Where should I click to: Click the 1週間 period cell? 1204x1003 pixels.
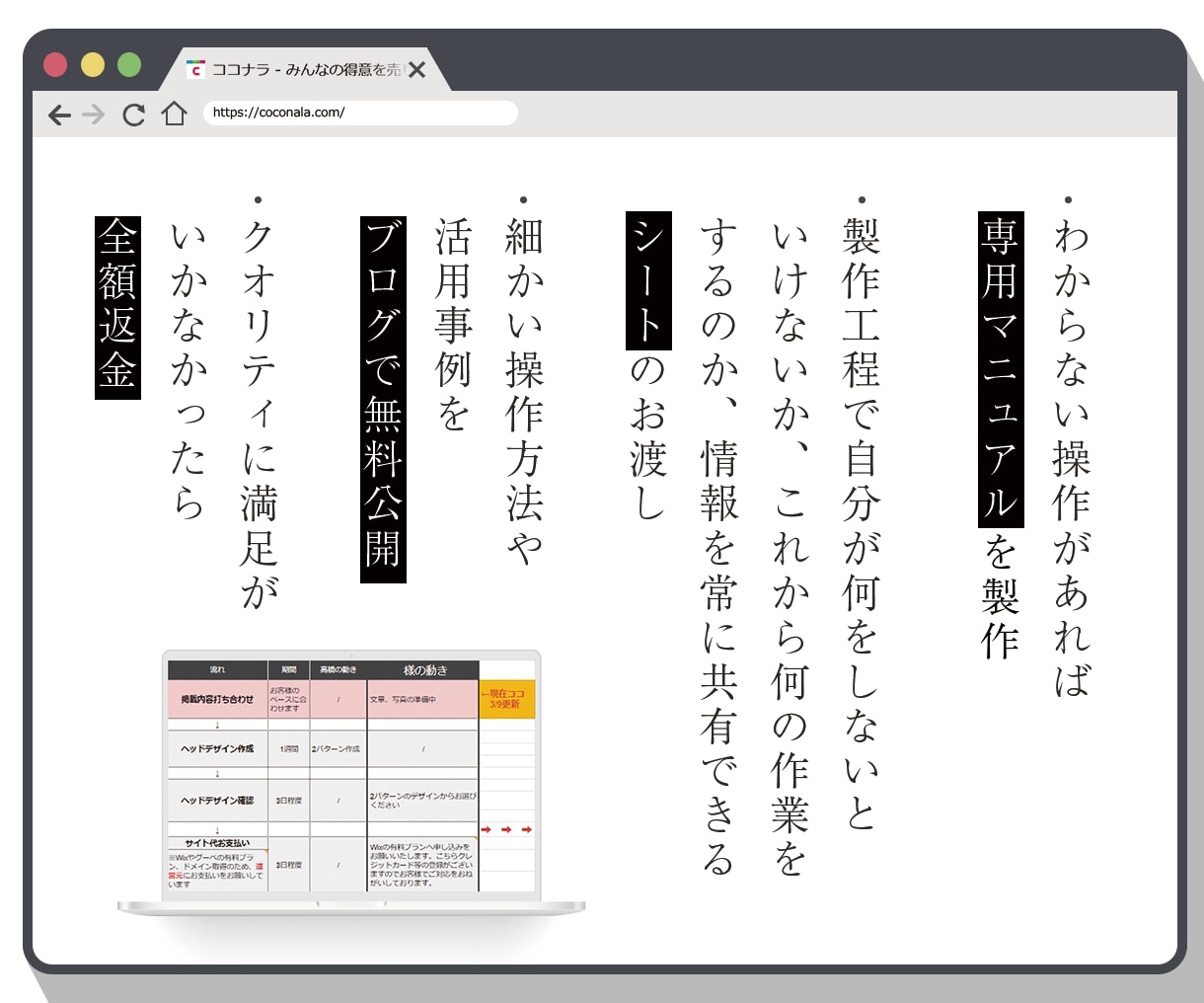pyautogui.click(x=288, y=749)
